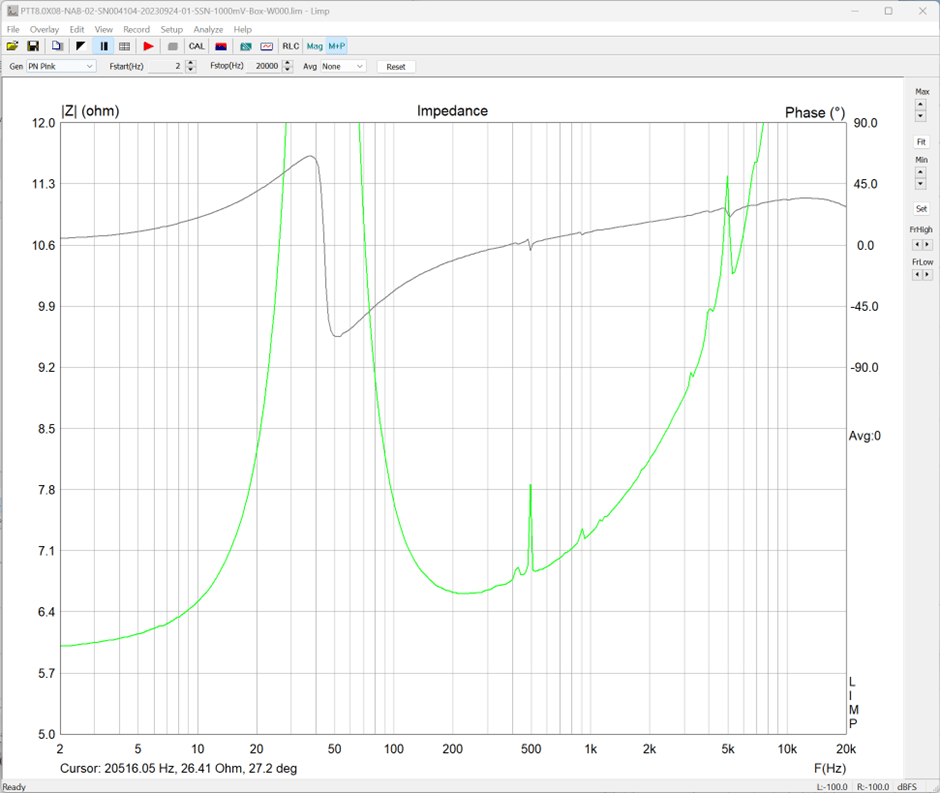940x793 pixels.
Task: Shift FrLow right with the right arrow
Action: point(927,275)
